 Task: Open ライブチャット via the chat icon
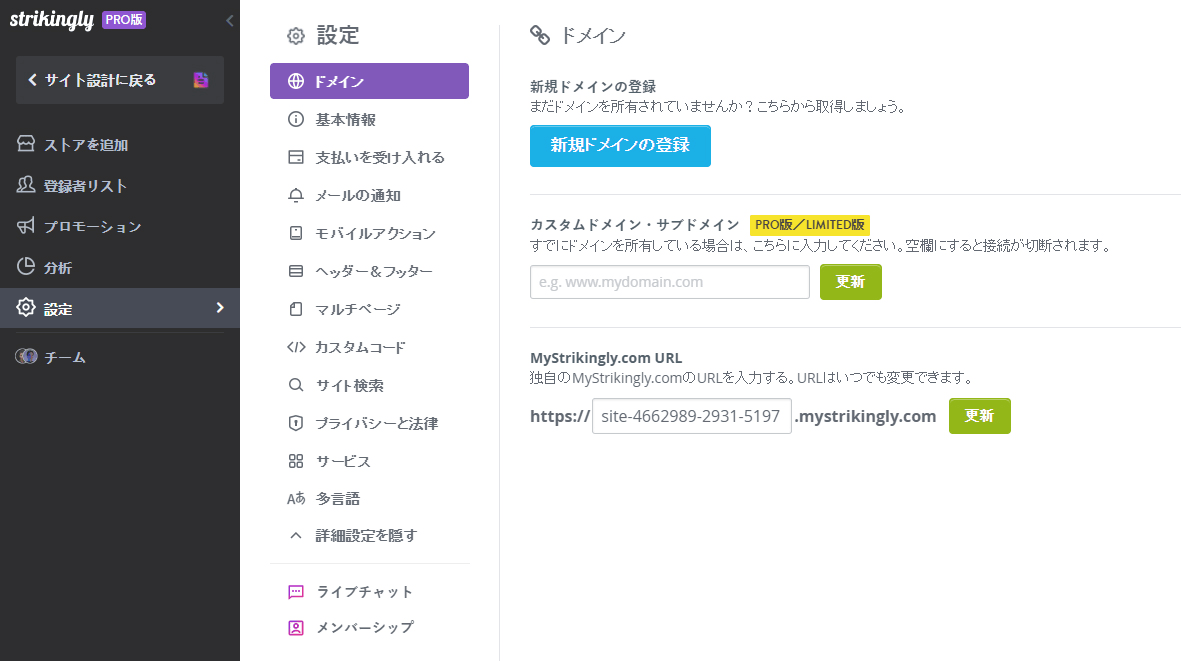(x=294, y=591)
